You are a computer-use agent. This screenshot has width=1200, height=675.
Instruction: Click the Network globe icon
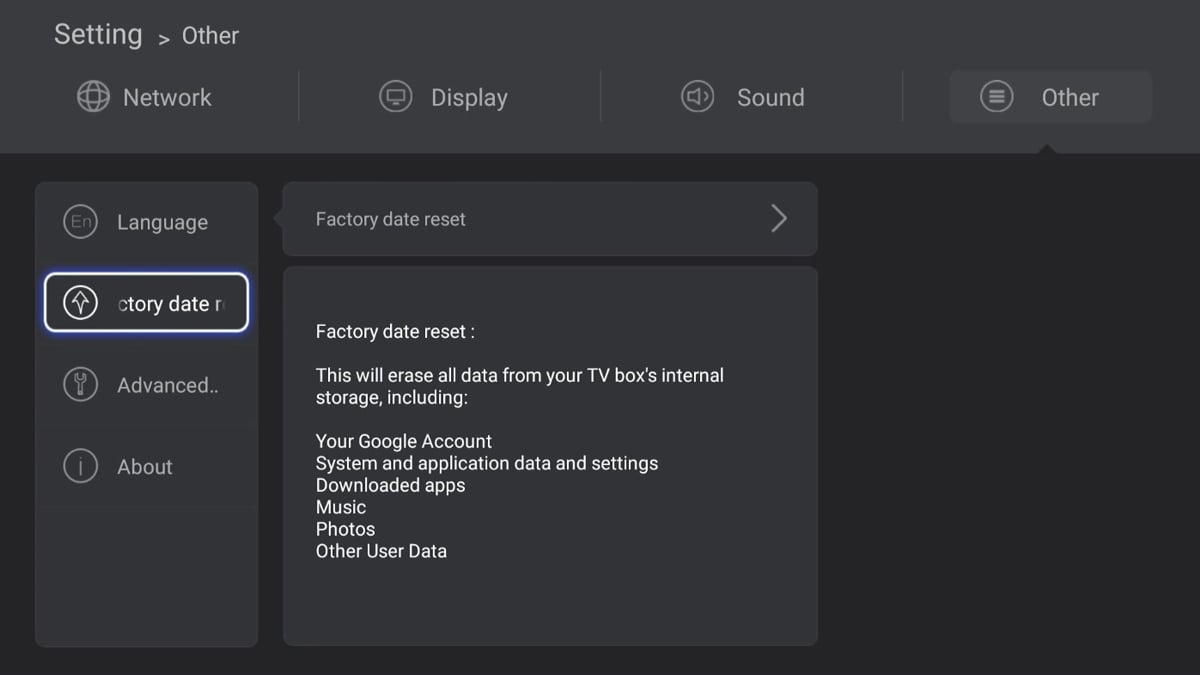tap(93, 97)
